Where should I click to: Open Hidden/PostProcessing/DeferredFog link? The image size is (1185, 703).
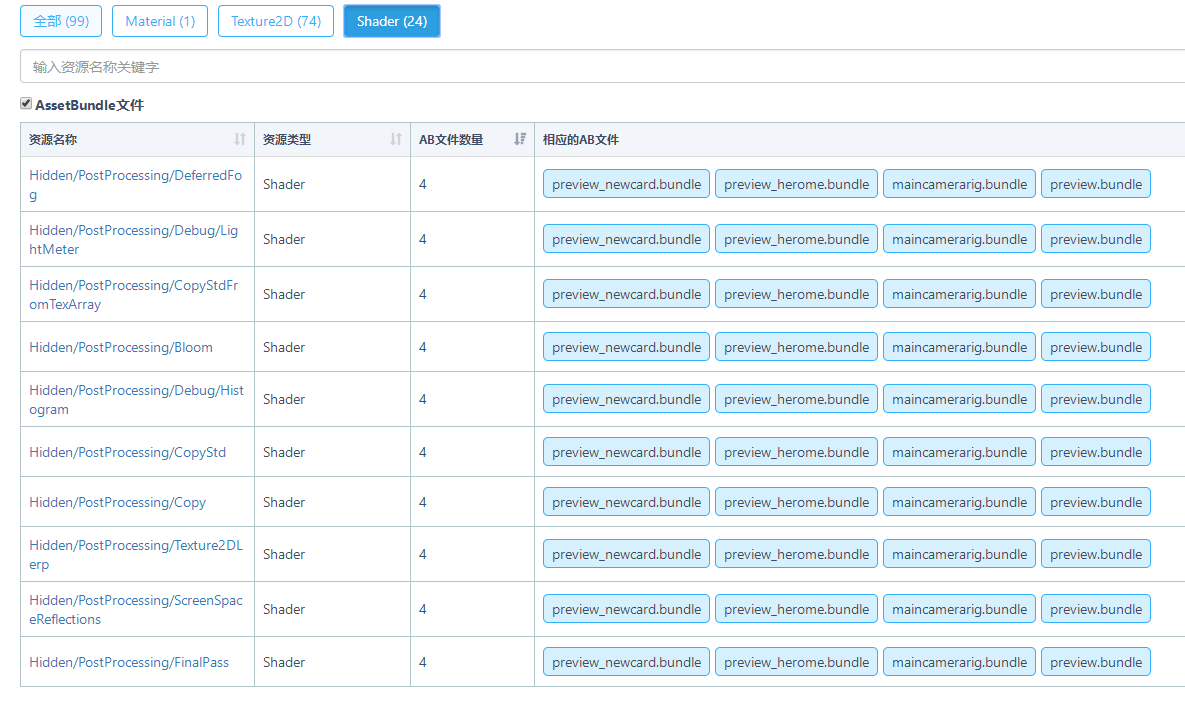135,184
